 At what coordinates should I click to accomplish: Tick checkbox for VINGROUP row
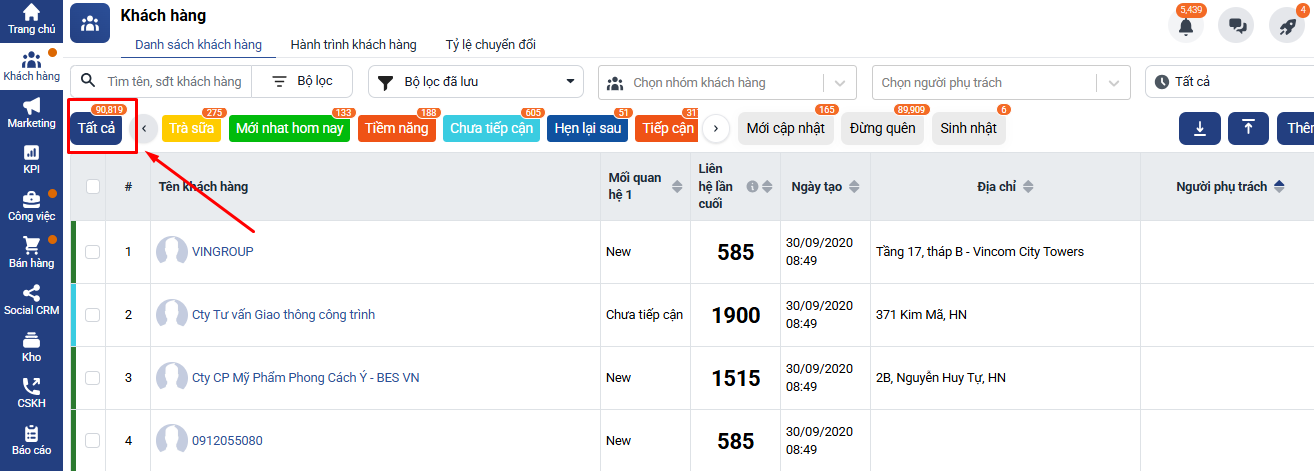(x=93, y=252)
